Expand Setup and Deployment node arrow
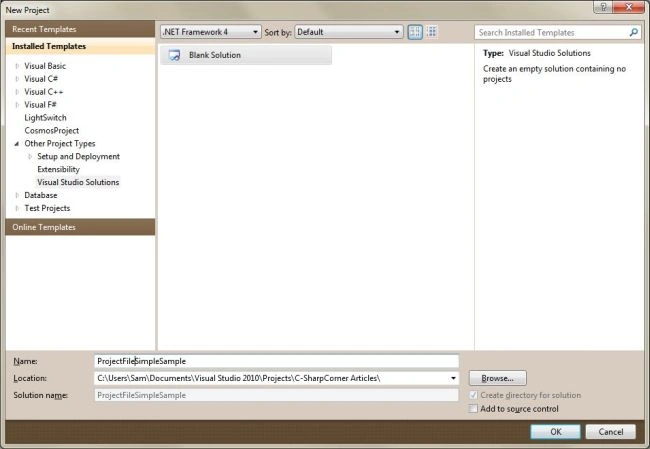 30,156
